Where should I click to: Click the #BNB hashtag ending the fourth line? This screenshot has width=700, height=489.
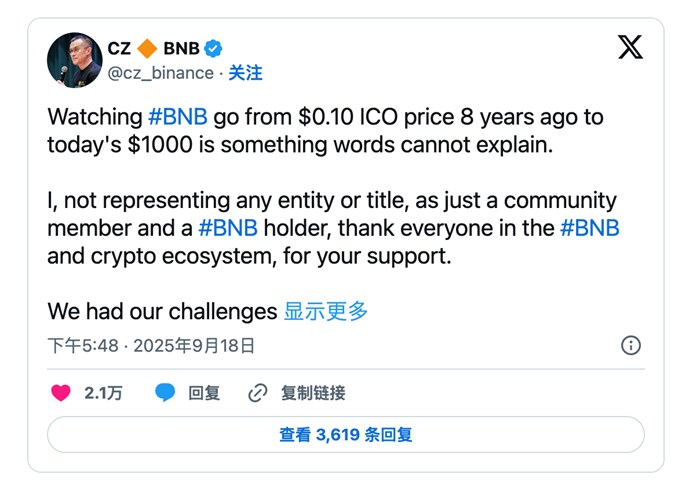(589, 227)
